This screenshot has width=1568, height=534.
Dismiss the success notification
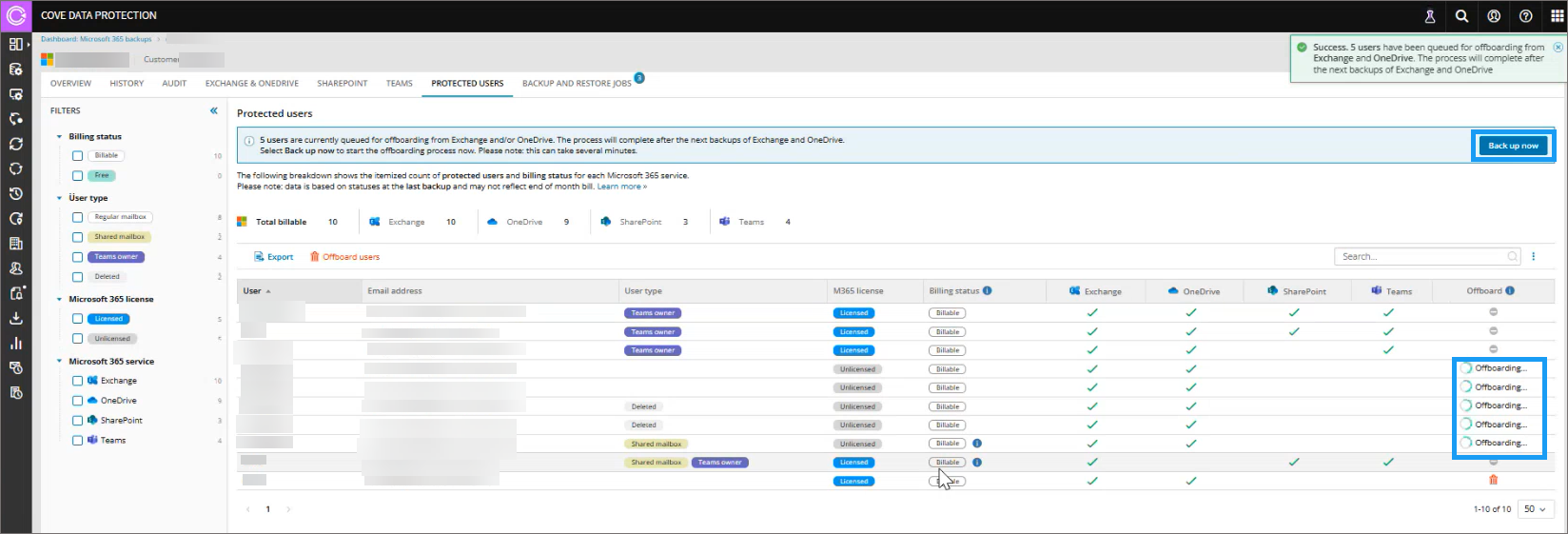click(1558, 47)
